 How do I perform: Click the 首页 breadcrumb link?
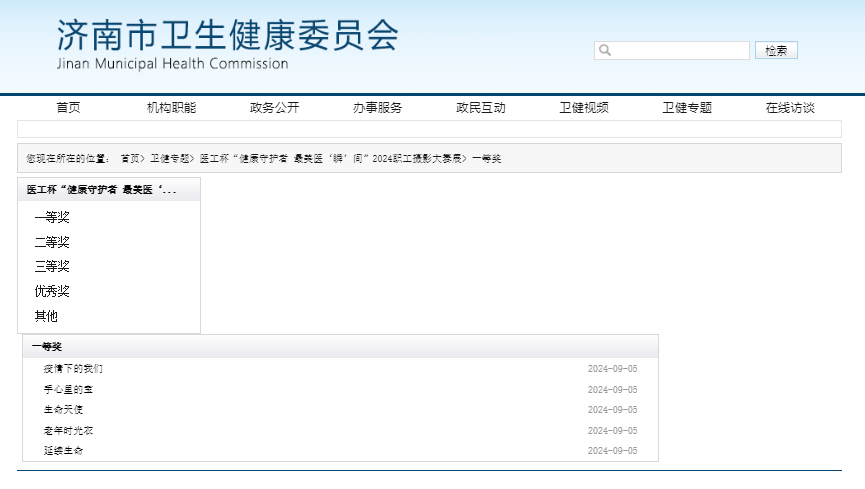coord(130,158)
